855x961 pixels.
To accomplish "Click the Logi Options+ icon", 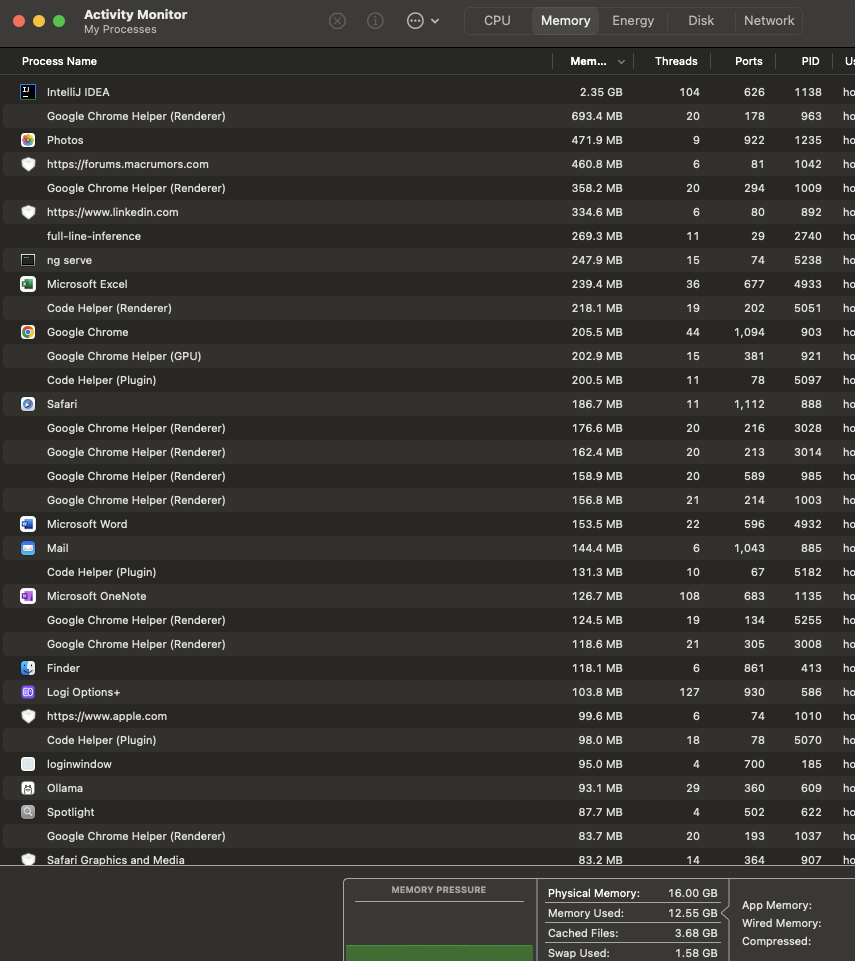I will click(28, 692).
